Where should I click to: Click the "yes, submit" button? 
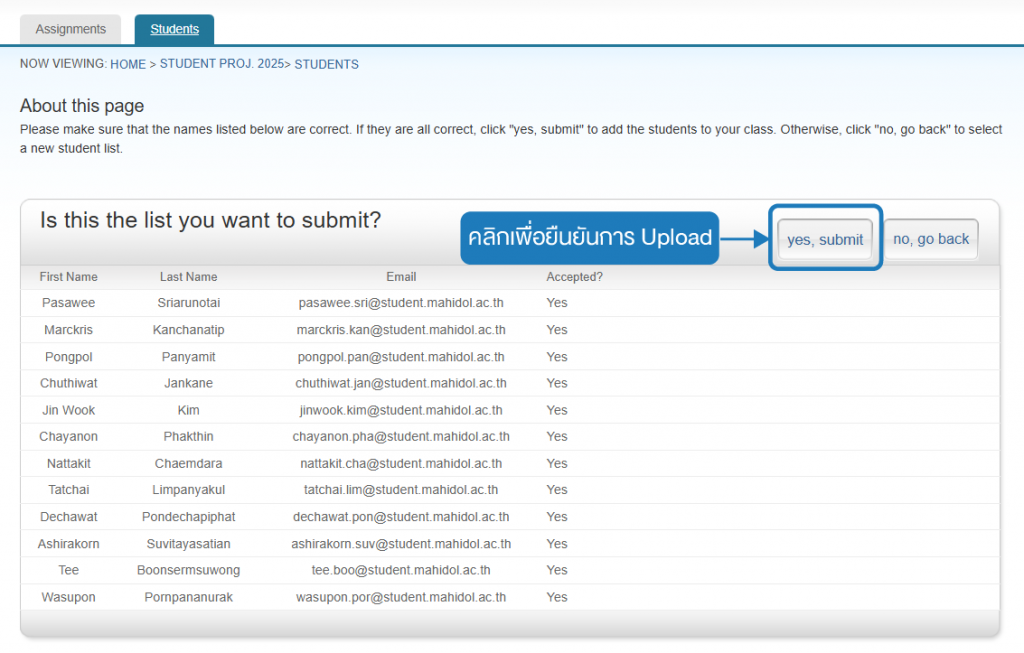(825, 240)
